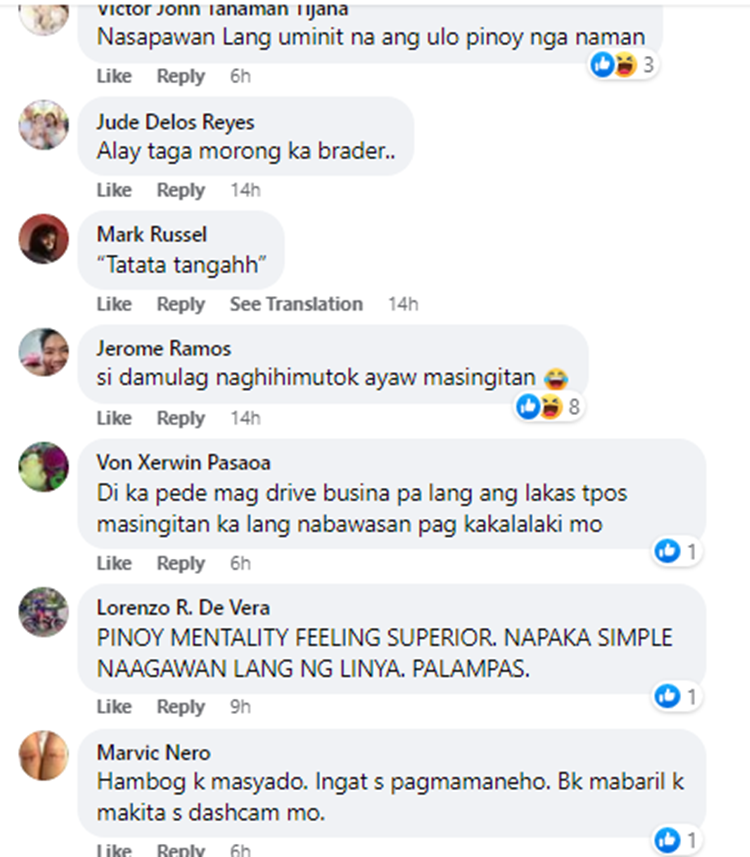
Task: Open Von Xerwin Pasaoa's avatar
Action: [x=44, y=467]
